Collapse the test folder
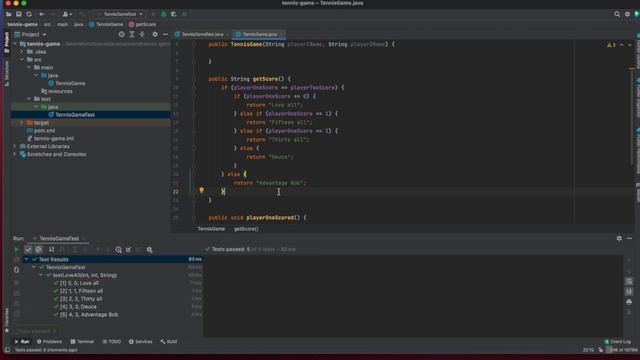This screenshot has width=640, height=360. click(29, 99)
